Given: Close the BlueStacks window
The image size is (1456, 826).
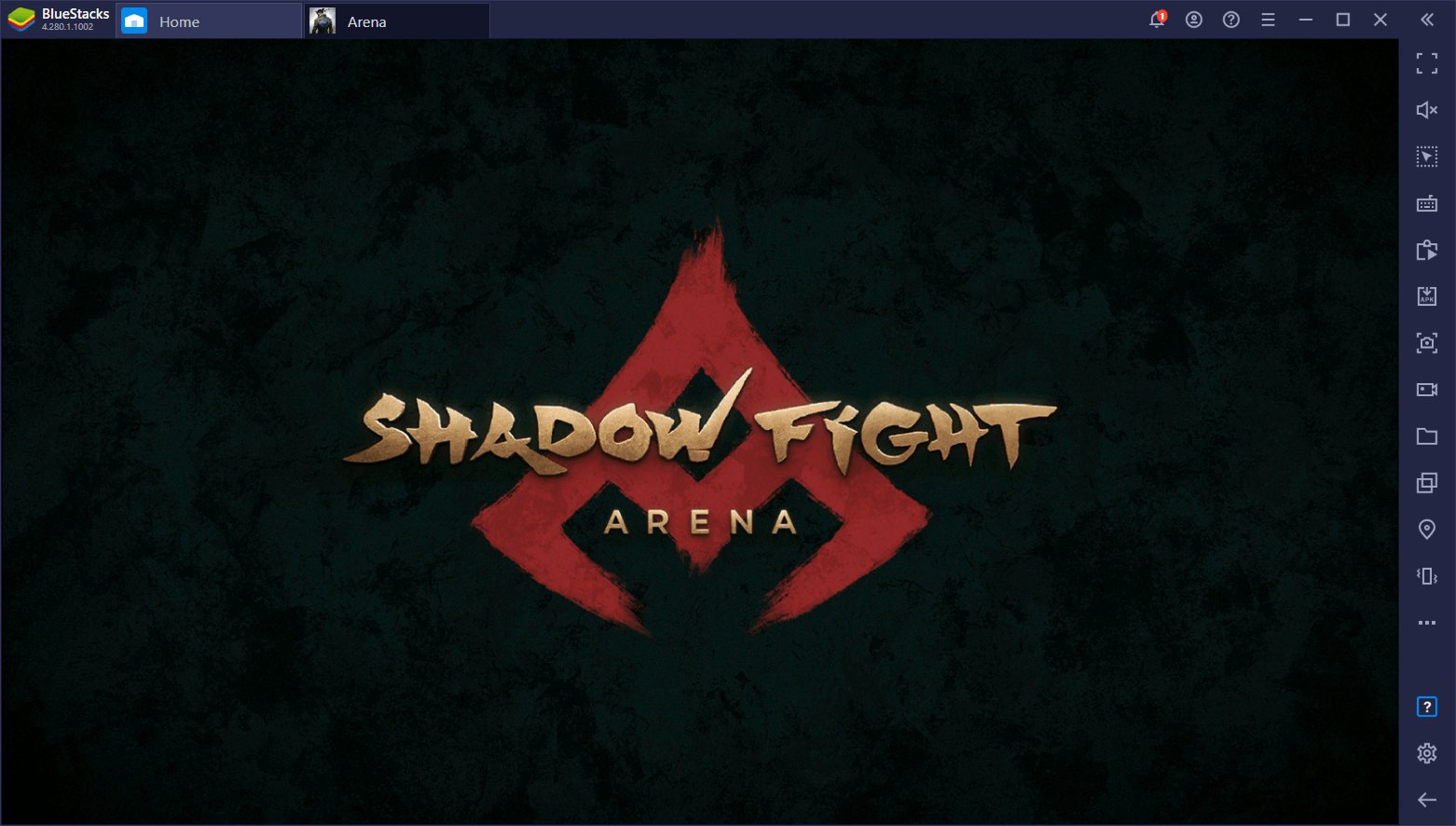Looking at the screenshot, I should pyautogui.click(x=1380, y=20).
